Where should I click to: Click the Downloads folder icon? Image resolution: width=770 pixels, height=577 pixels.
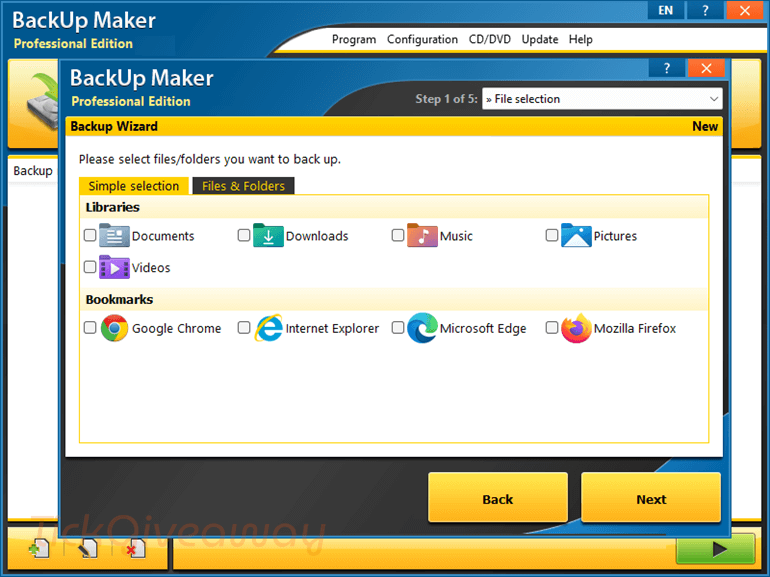268,235
